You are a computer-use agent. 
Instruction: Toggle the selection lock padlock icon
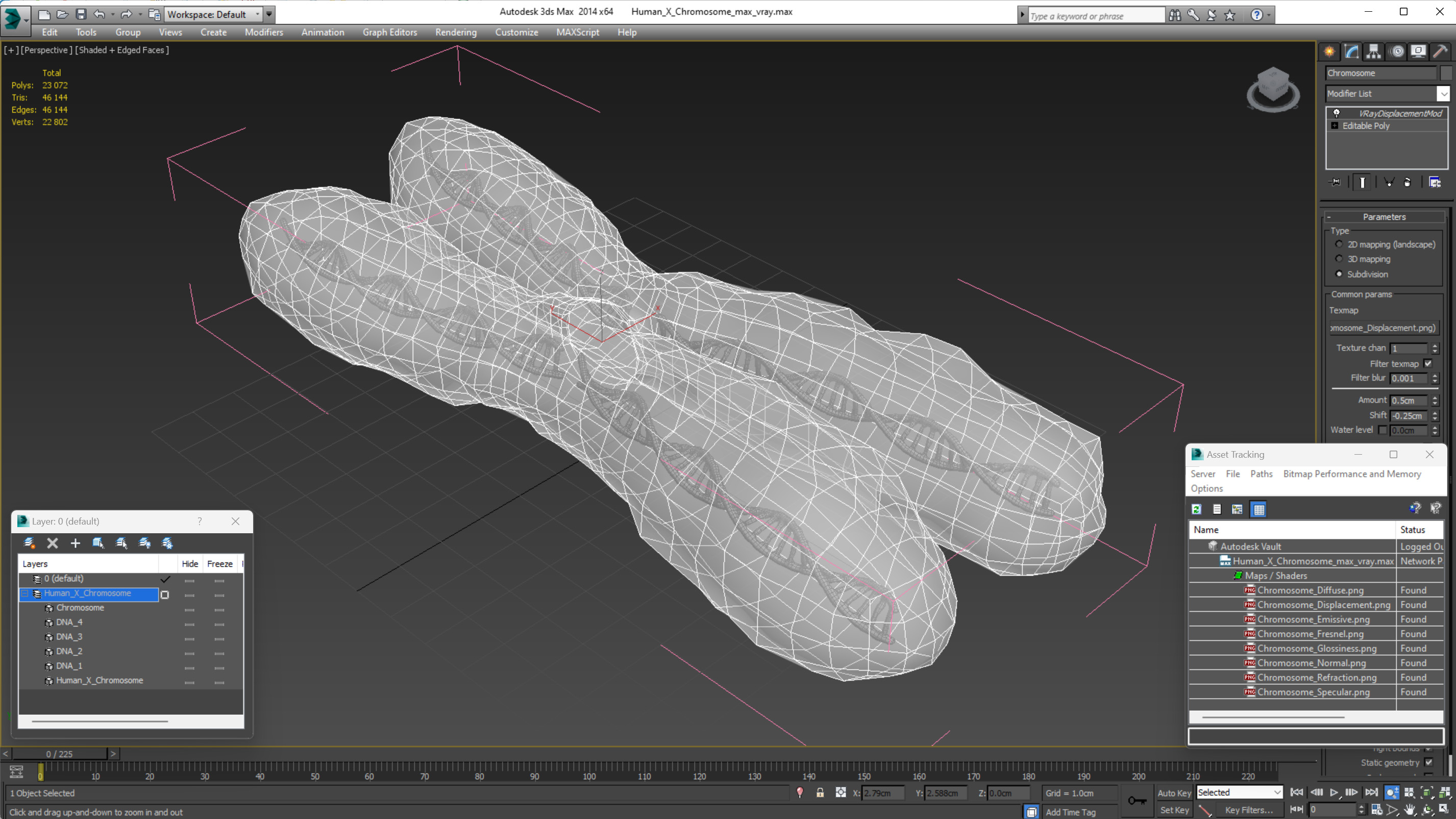click(x=820, y=792)
